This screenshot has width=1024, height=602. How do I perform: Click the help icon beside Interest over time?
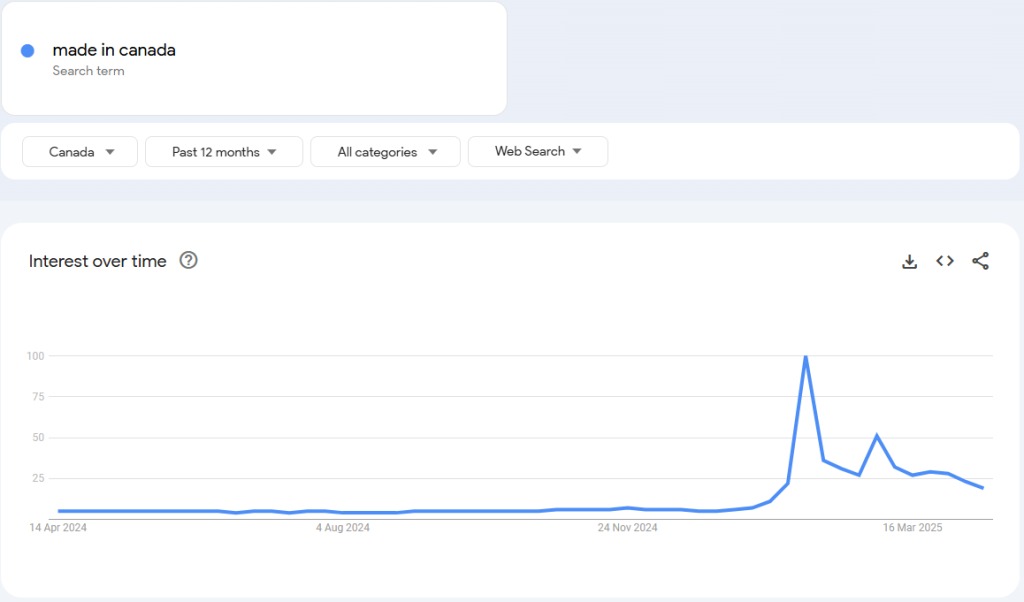[x=188, y=261]
